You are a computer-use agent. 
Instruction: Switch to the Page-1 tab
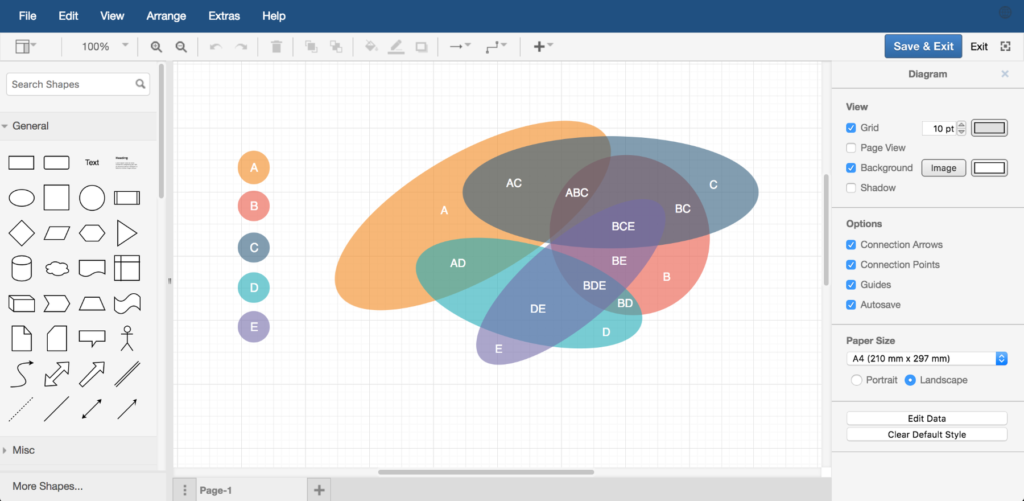point(216,490)
